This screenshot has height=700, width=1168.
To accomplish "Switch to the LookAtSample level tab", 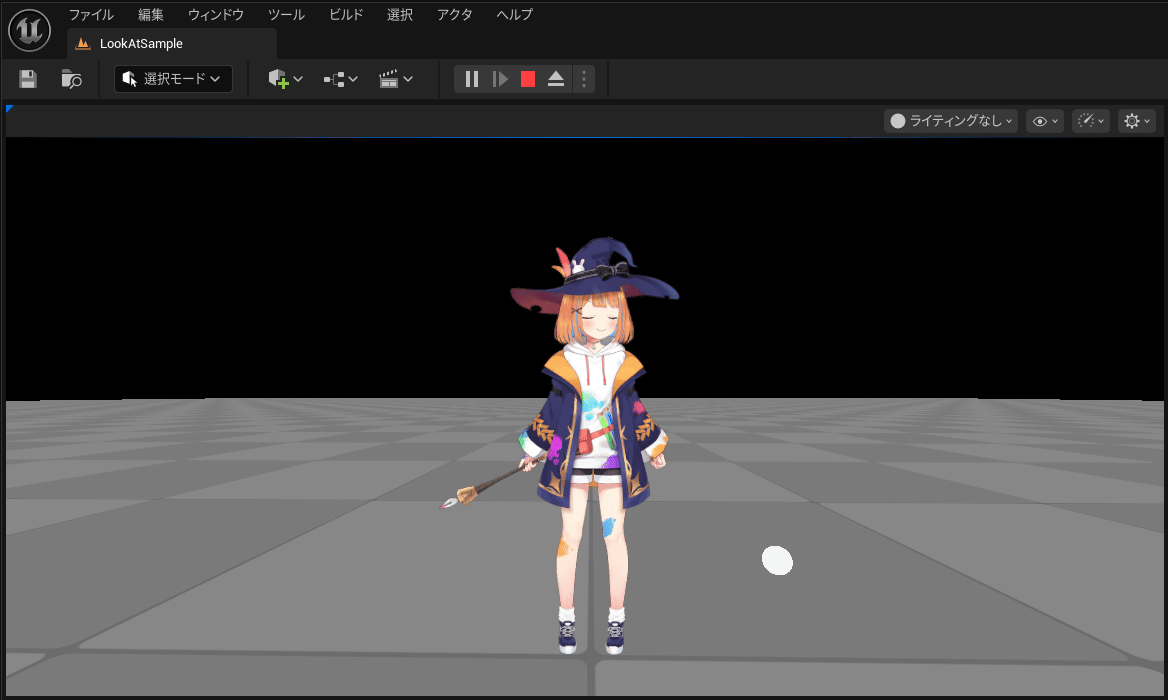I will click(x=141, y=43).
